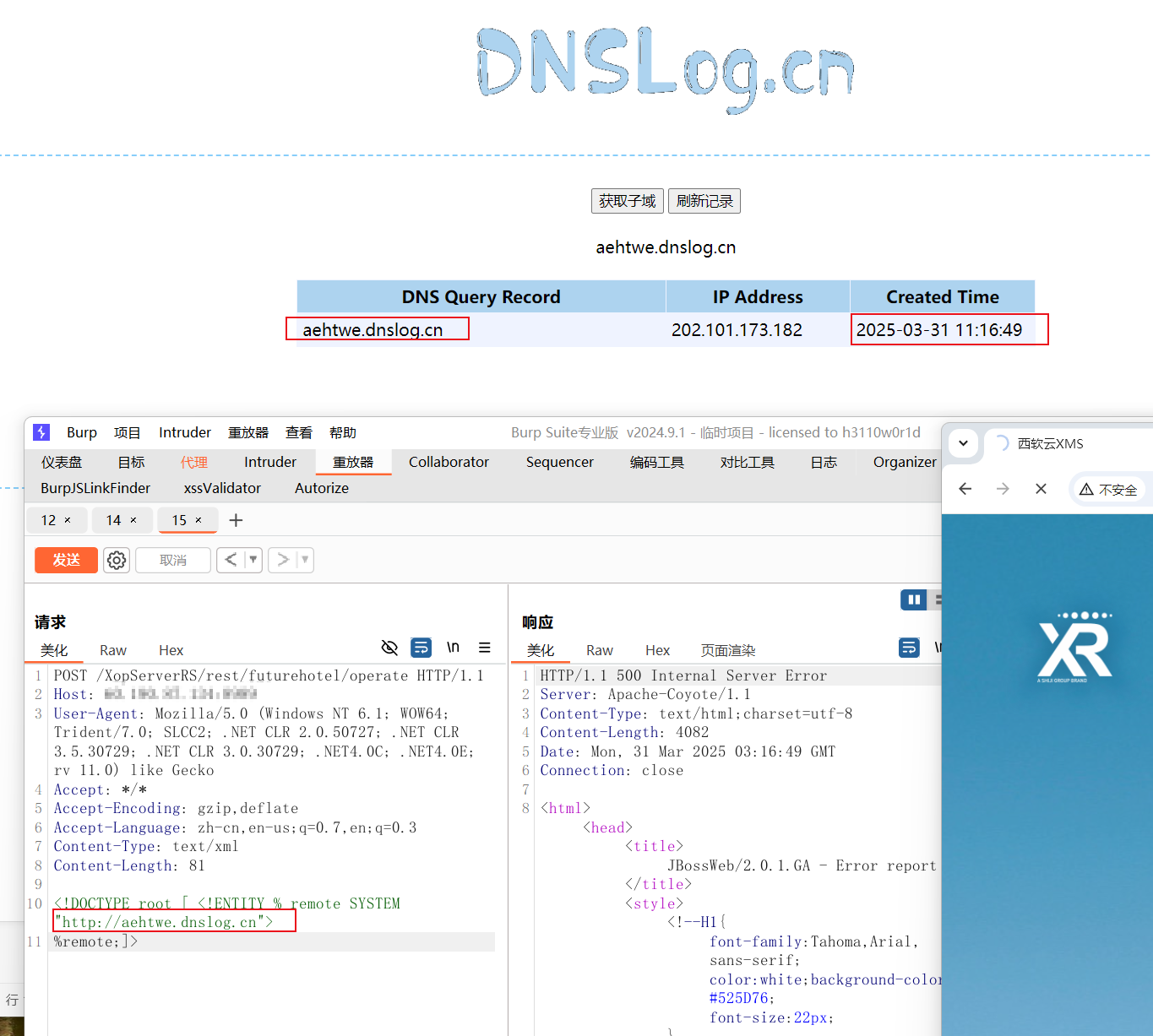Open the 页面渲染 response tab

pyautogui.click(x=728, y=650)
